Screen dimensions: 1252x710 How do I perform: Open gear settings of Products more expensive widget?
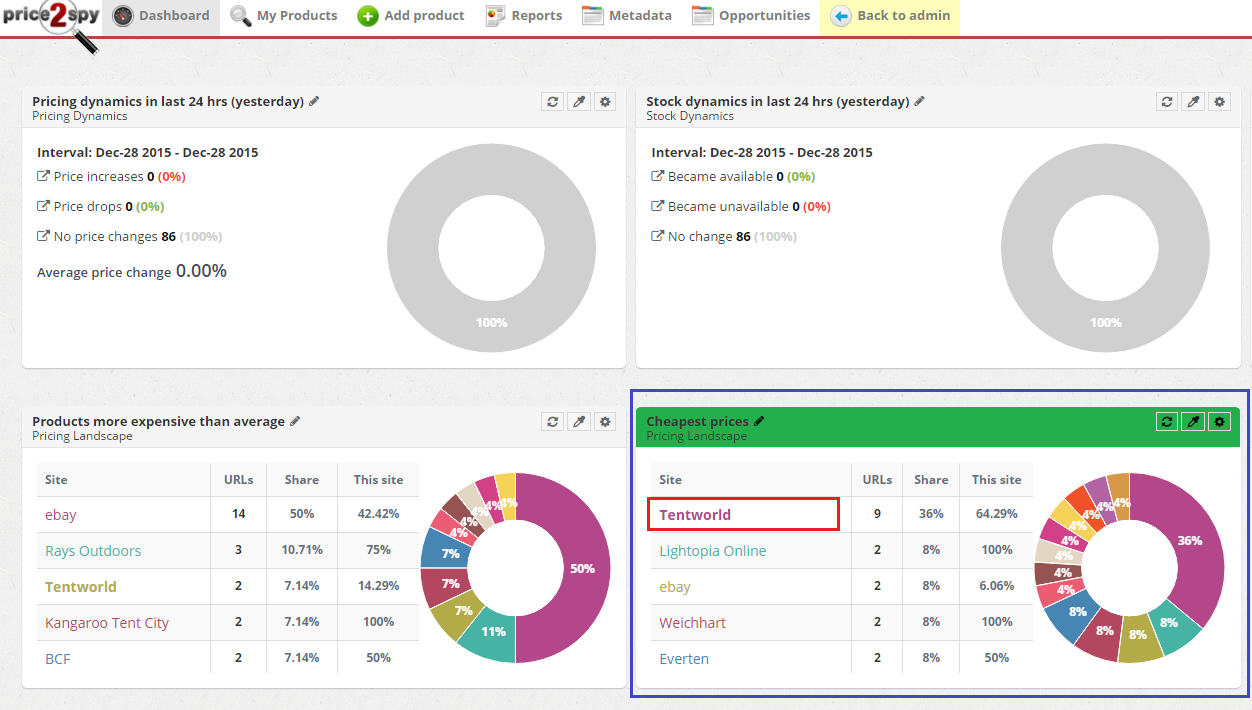[x=605, y=422]
